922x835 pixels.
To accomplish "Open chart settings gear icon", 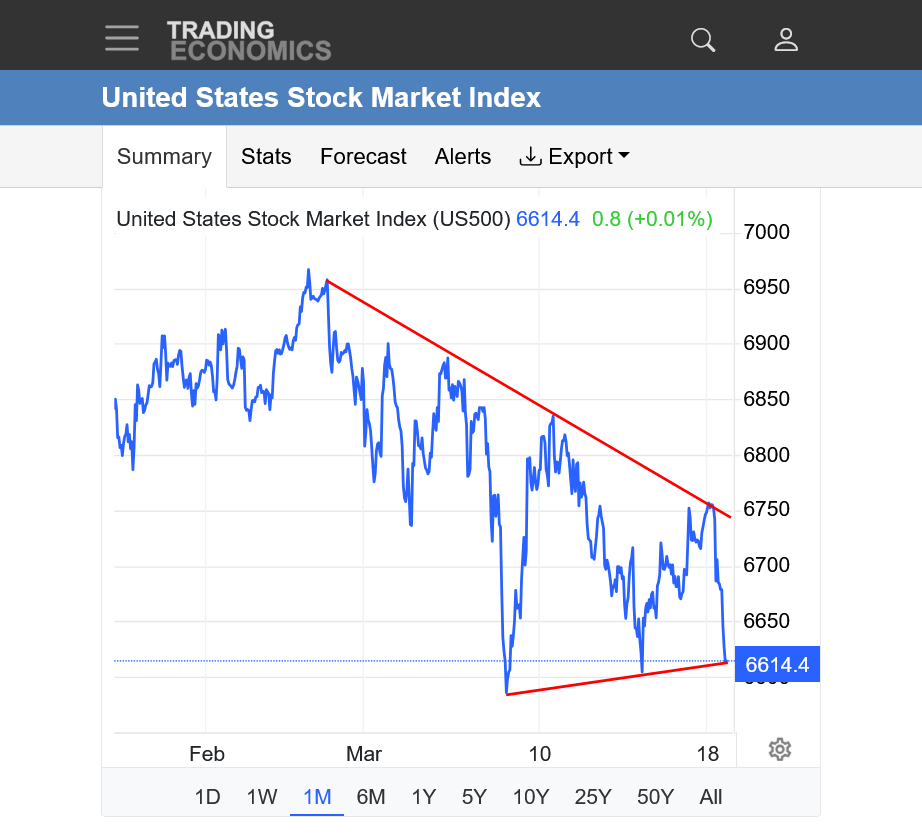I will 780,749.
